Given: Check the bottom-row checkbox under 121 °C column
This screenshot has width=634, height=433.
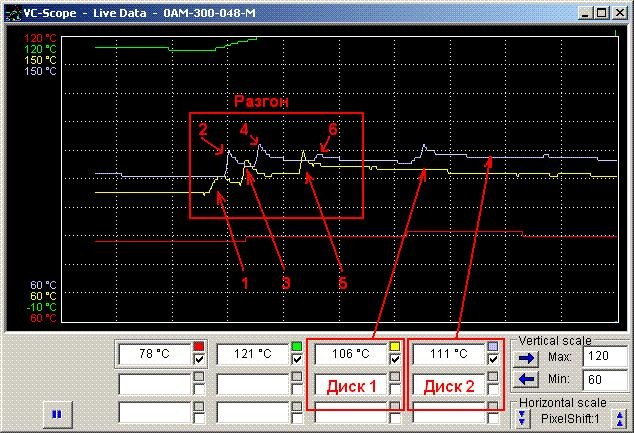Looking at the screenshot, I should [297, 419].
